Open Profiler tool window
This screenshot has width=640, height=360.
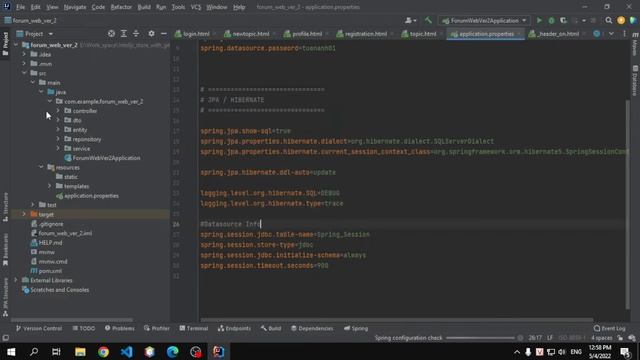(157, 328)
